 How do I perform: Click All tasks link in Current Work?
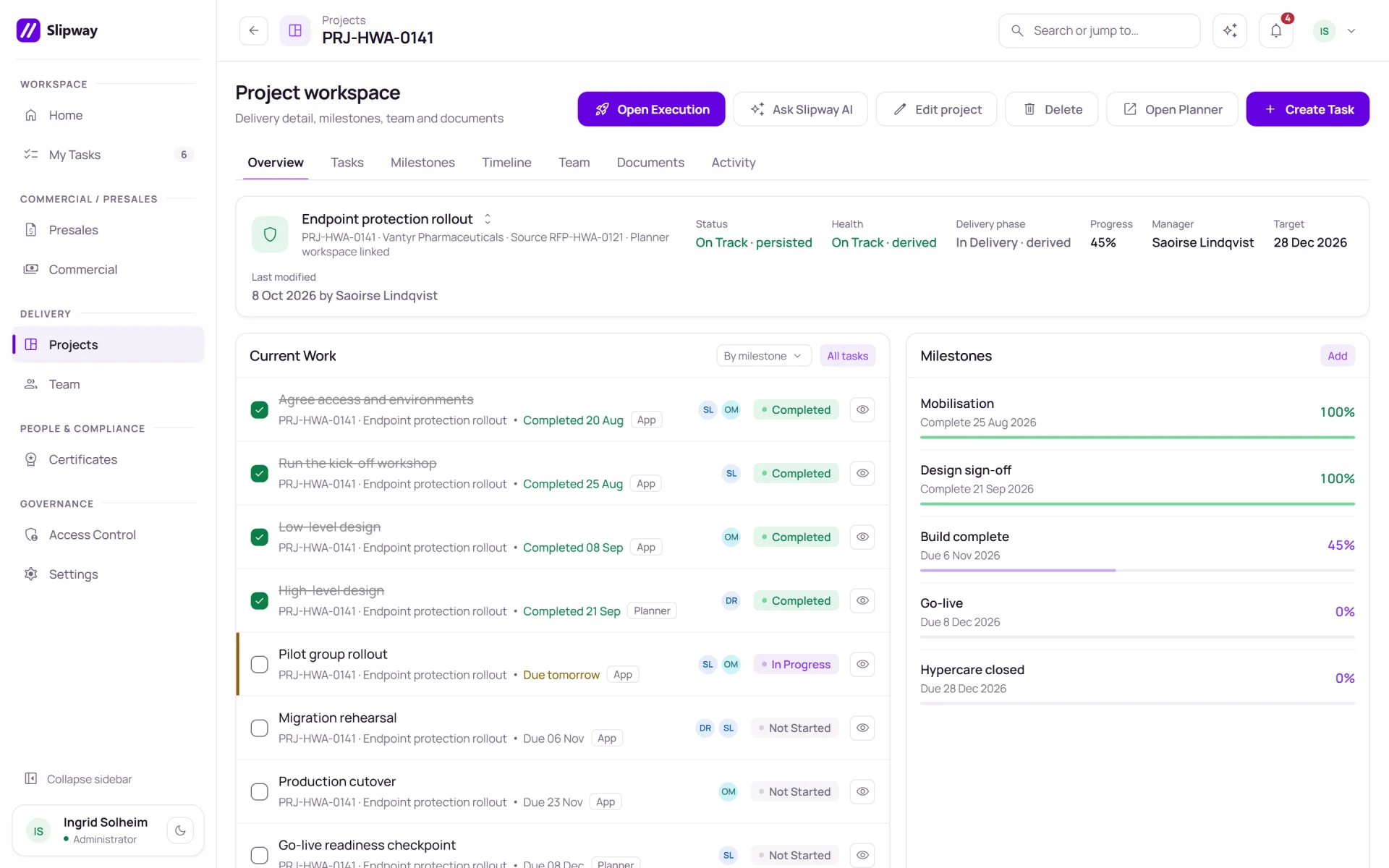(x=847, y=356)
